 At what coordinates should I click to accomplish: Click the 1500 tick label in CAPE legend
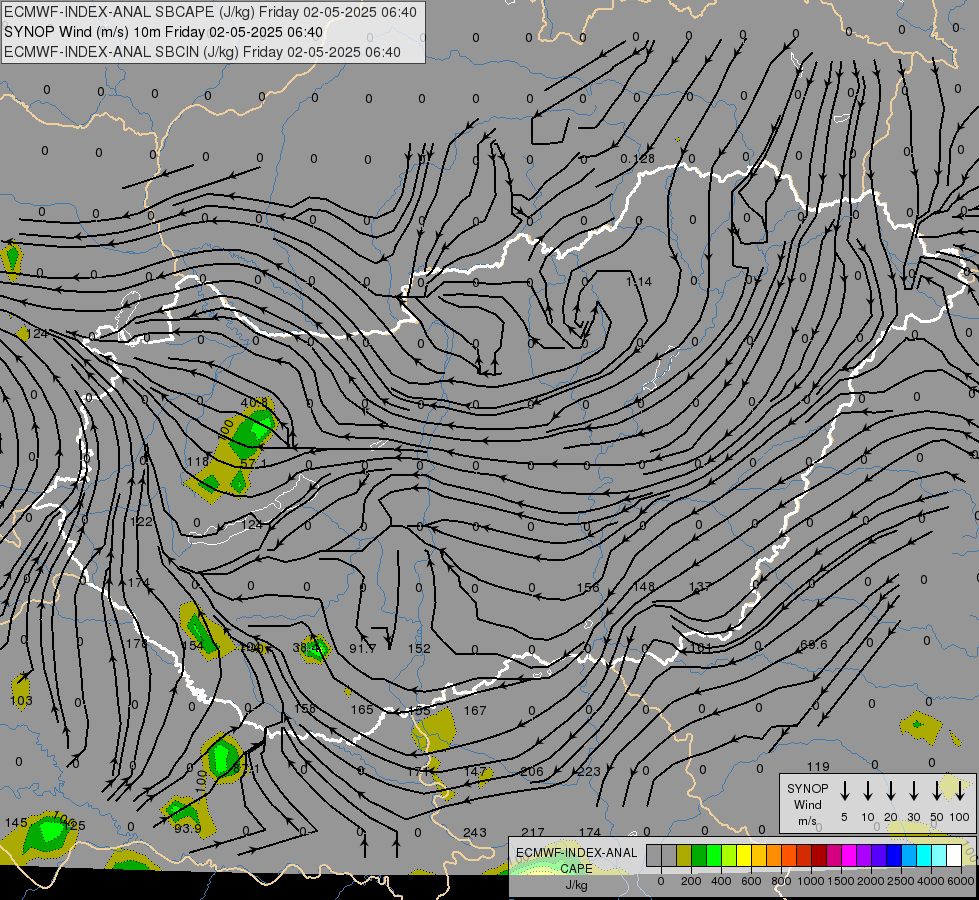(x=841, y=881)
